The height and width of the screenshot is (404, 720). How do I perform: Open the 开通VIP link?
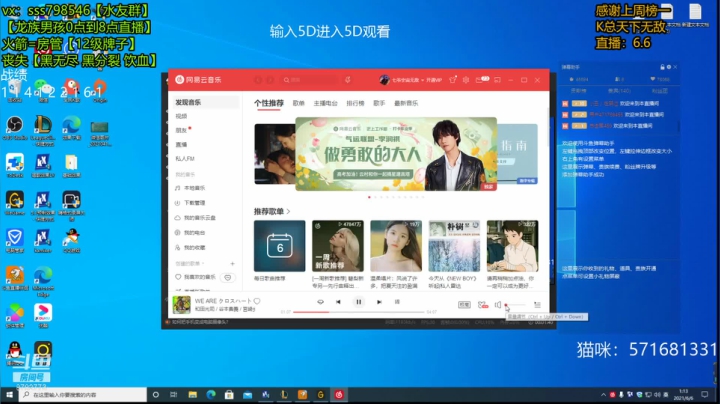(x=434, y=80)
